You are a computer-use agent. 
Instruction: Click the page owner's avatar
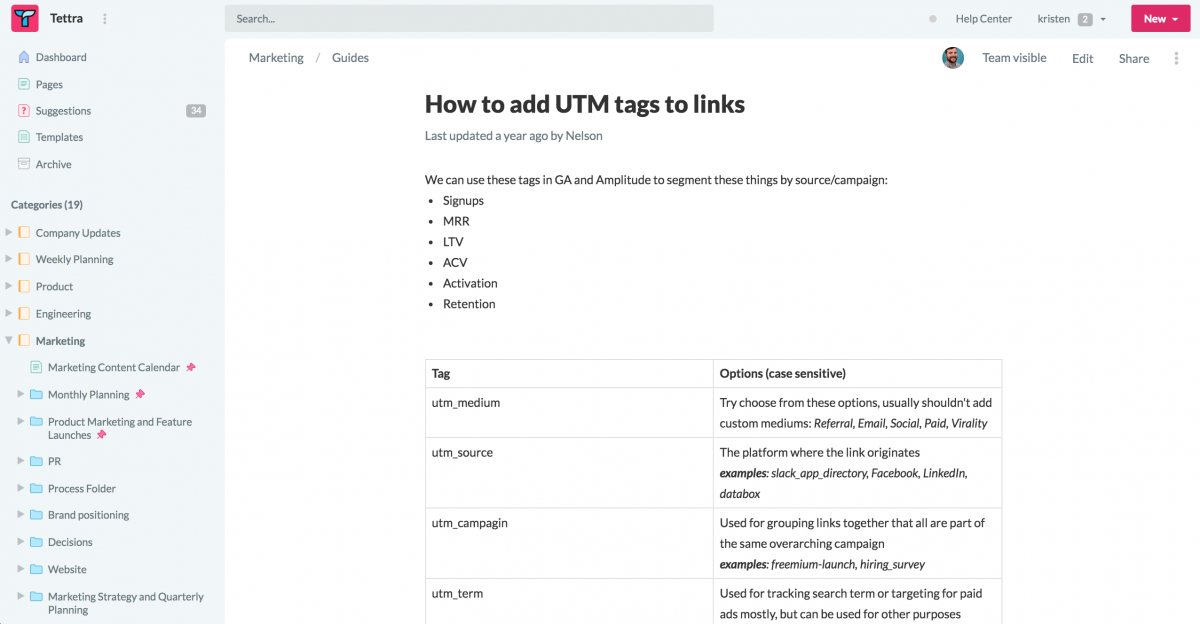click(953, 58)
